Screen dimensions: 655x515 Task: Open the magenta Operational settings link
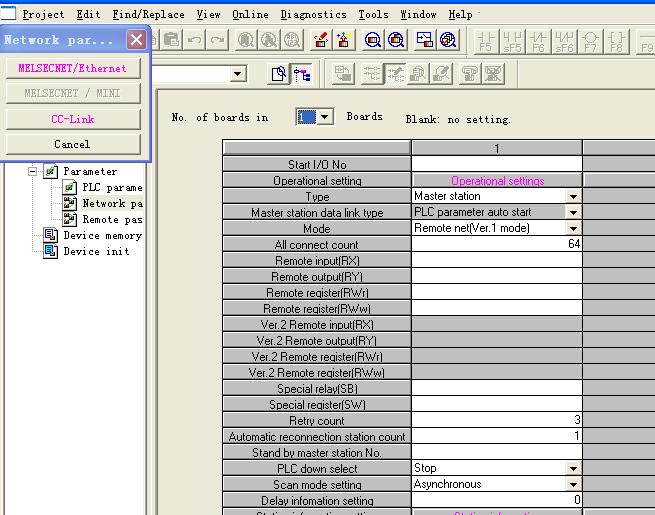(x=497, y=181)
